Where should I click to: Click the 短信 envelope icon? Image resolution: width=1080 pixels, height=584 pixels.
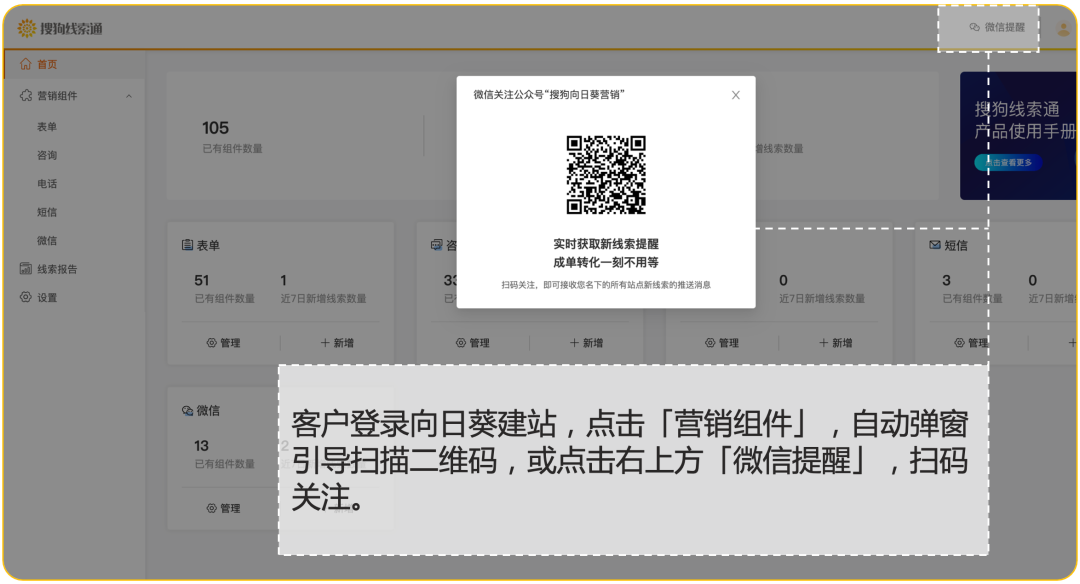(x=935, y=244)
